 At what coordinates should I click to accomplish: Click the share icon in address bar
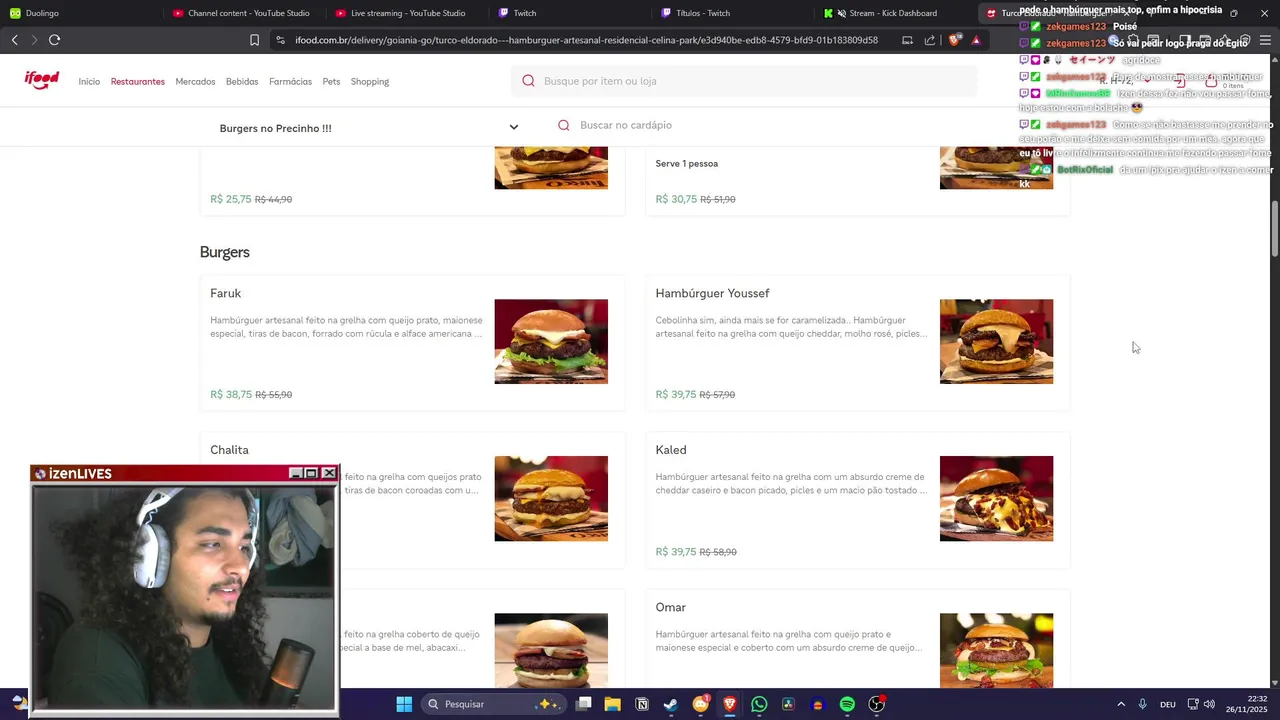coord(930,40)
